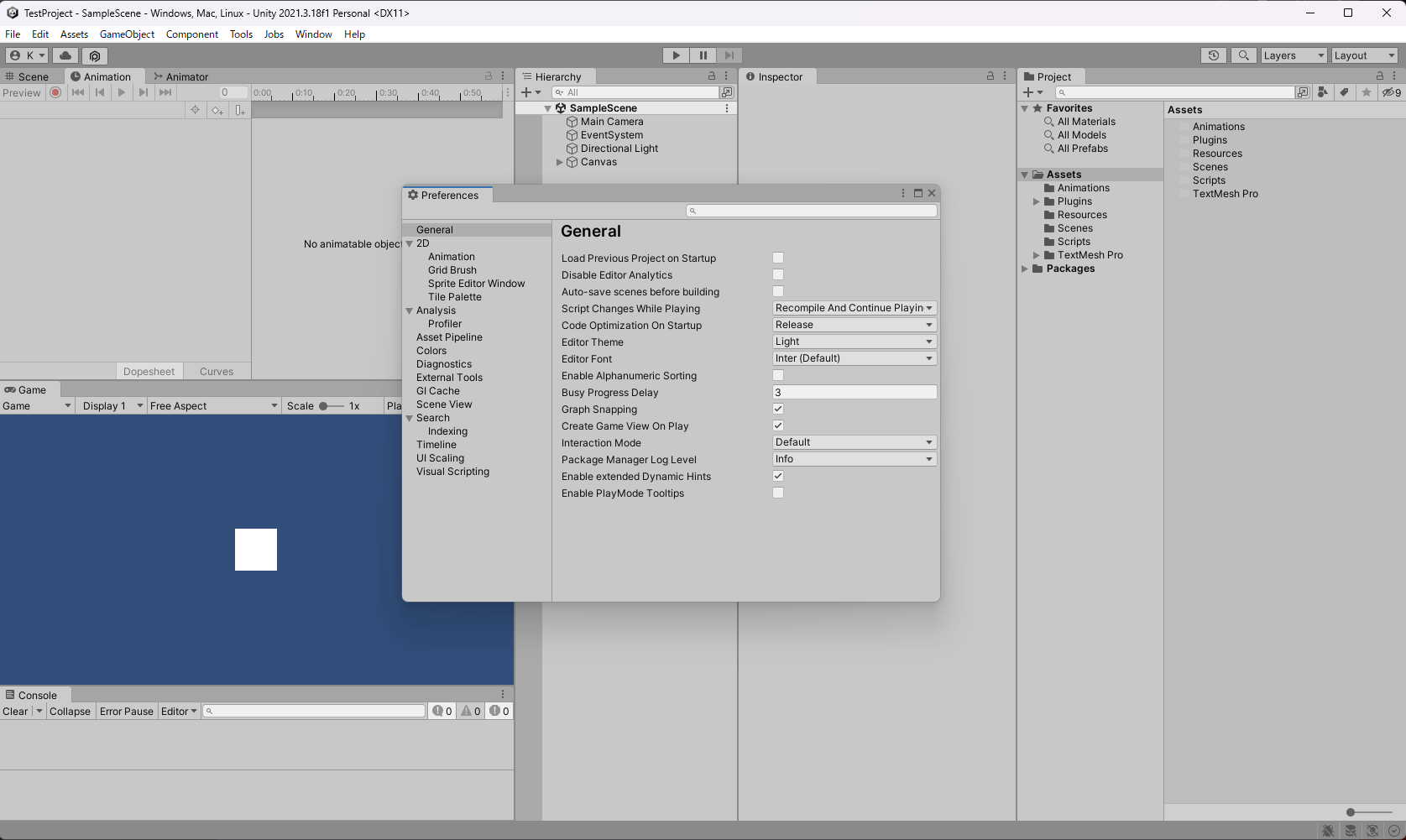Click the Clear button in Console

pyautogui.click(x=15, y=711)
